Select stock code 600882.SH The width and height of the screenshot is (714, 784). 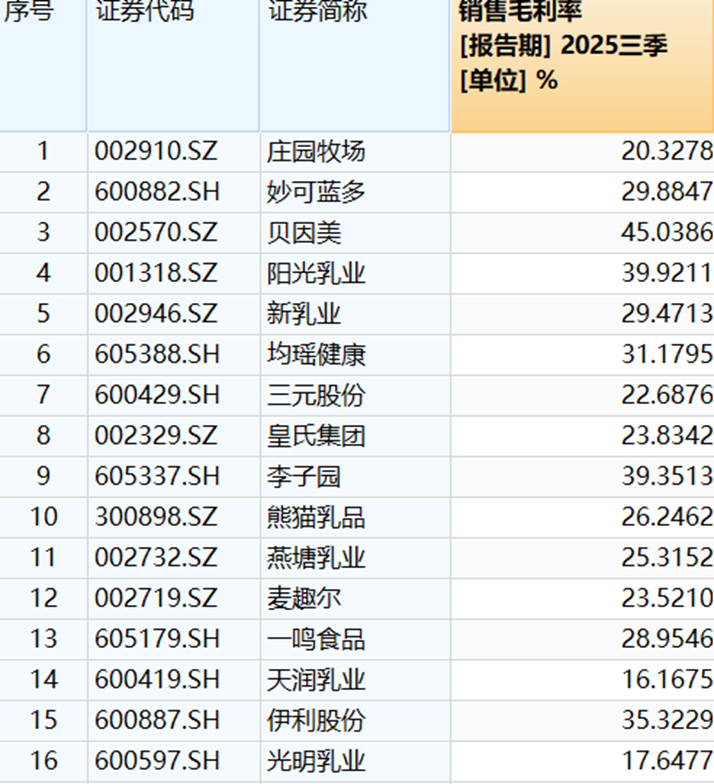click(157, 192)
